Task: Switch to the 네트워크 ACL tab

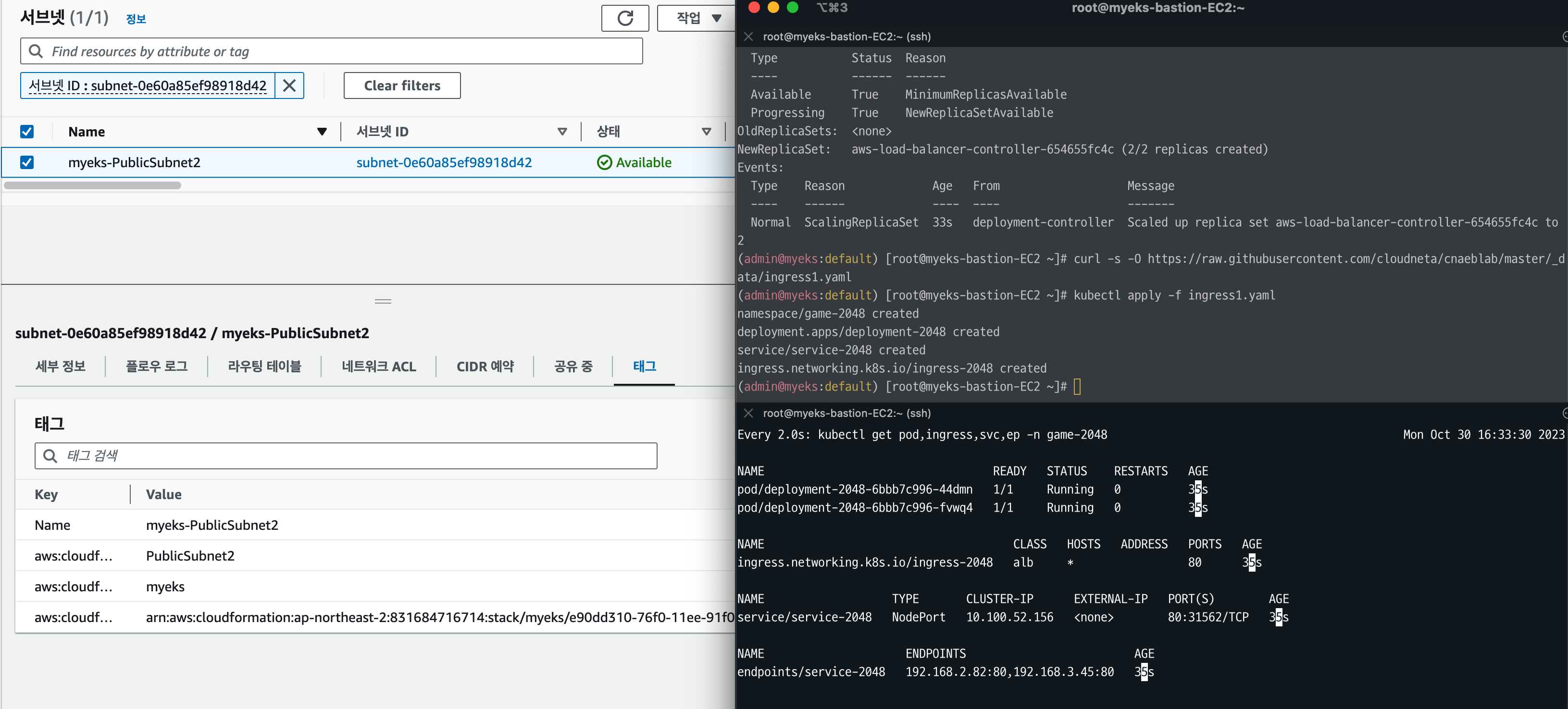Action: click(379, 366)
